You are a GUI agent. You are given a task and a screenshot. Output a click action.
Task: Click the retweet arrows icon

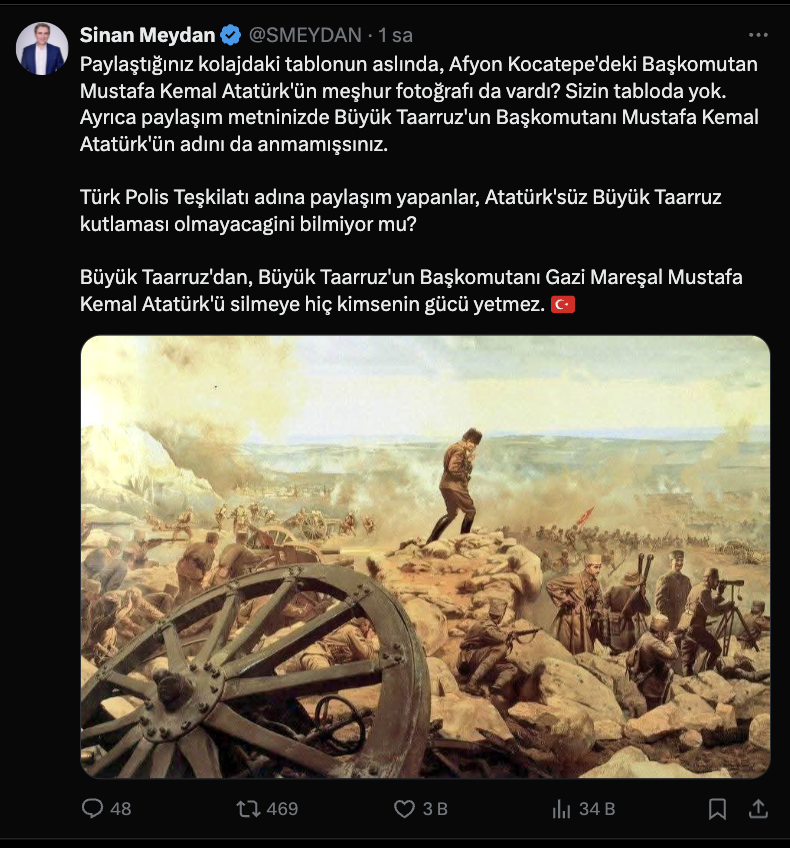pos(248,809)
